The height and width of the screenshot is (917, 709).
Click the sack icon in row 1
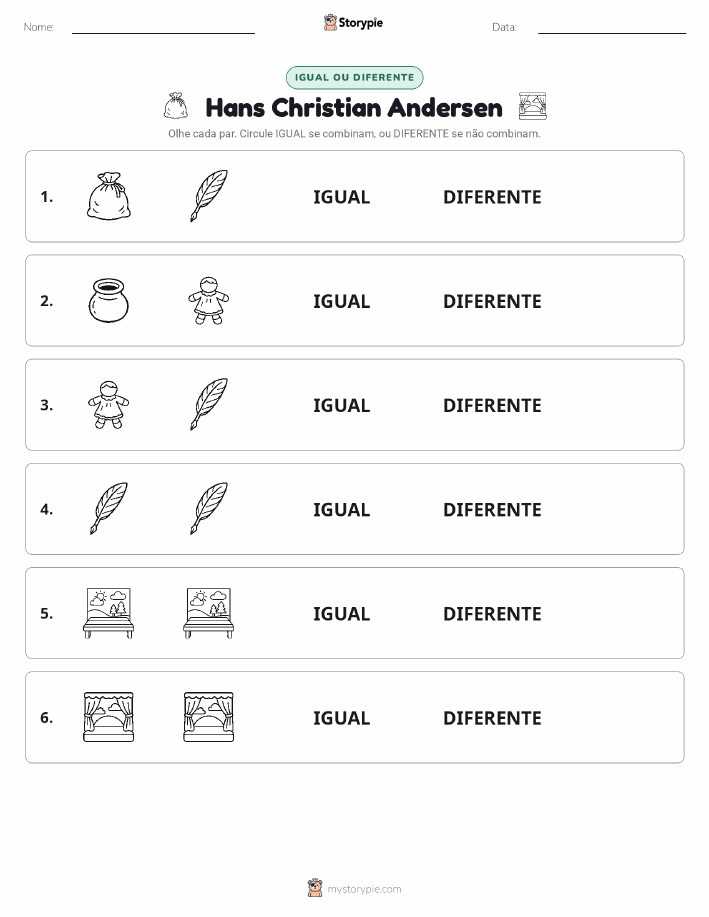pos(109,196)
